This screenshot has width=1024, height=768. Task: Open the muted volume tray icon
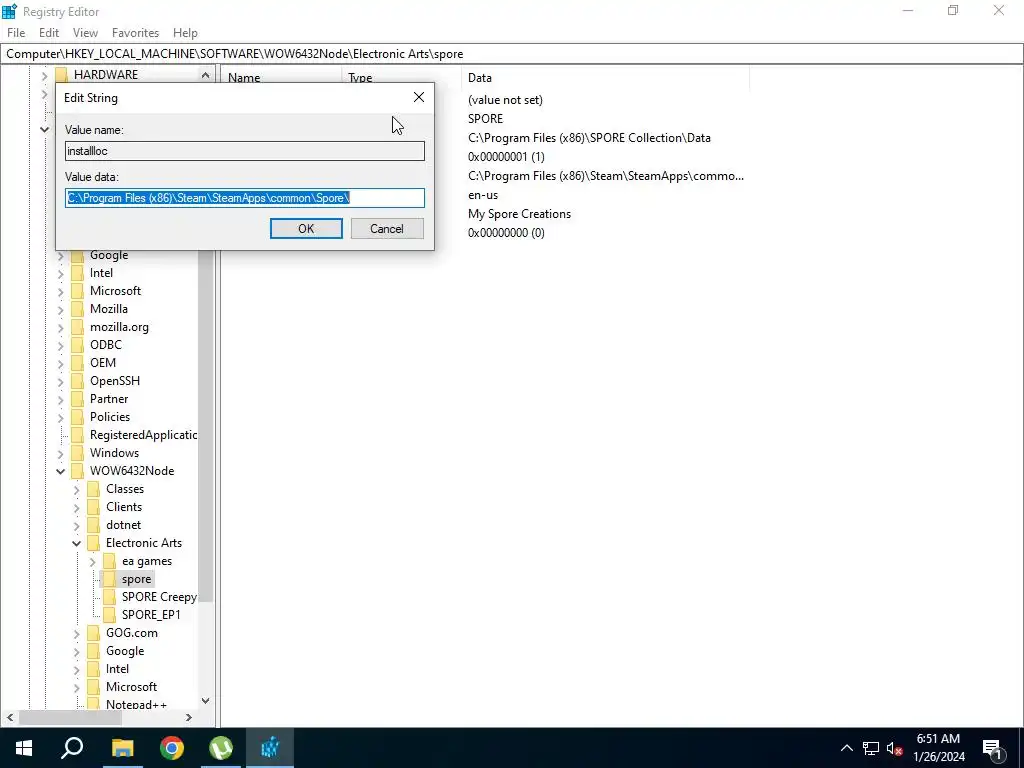(894, 748)
